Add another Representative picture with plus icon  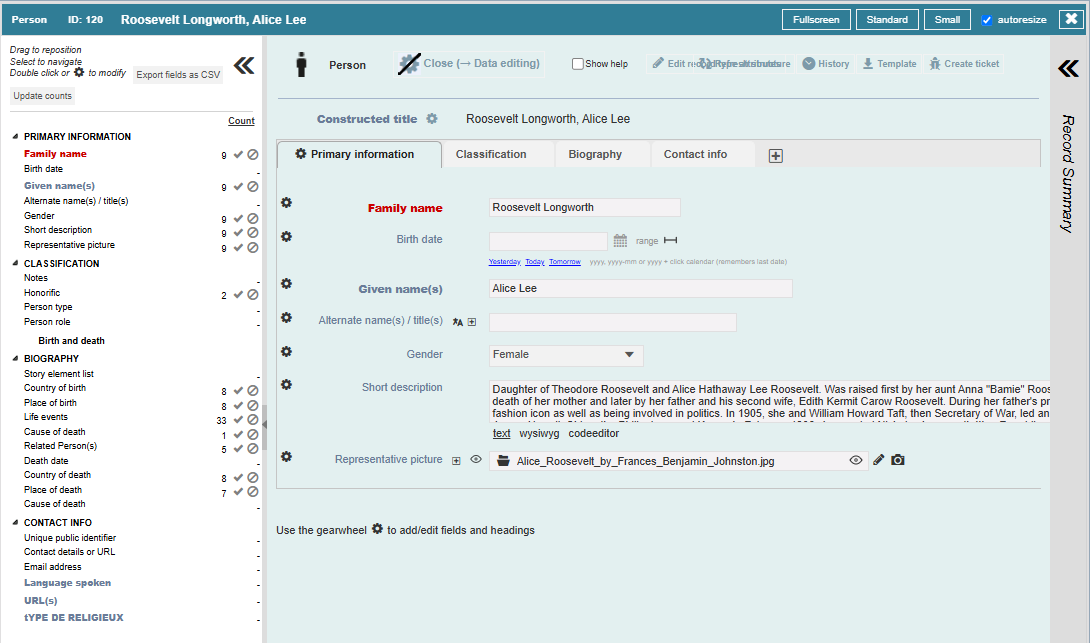(456, 461)
